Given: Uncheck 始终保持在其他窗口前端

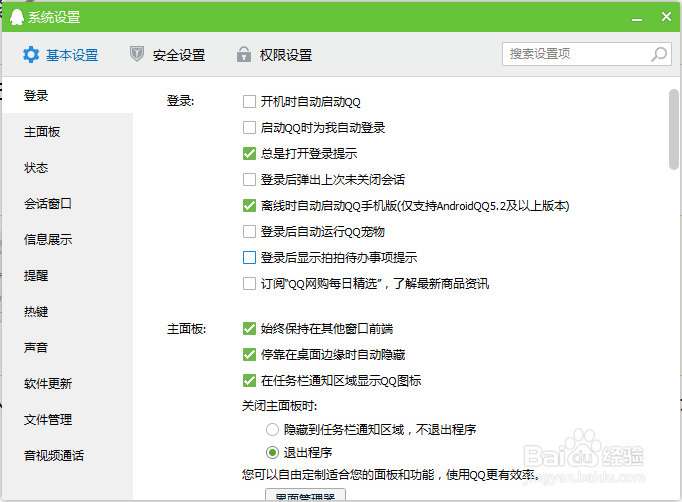Looking at the screenshot, I should coord(249,329).
